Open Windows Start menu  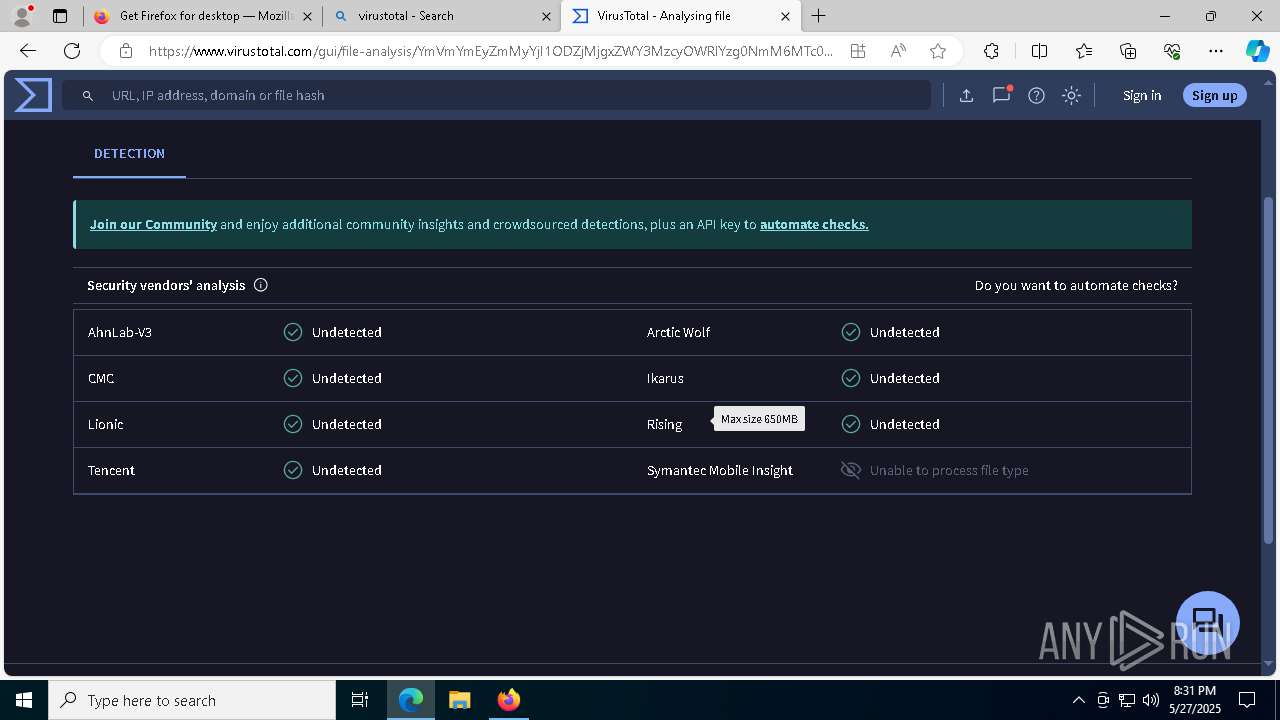coord(24,700)
